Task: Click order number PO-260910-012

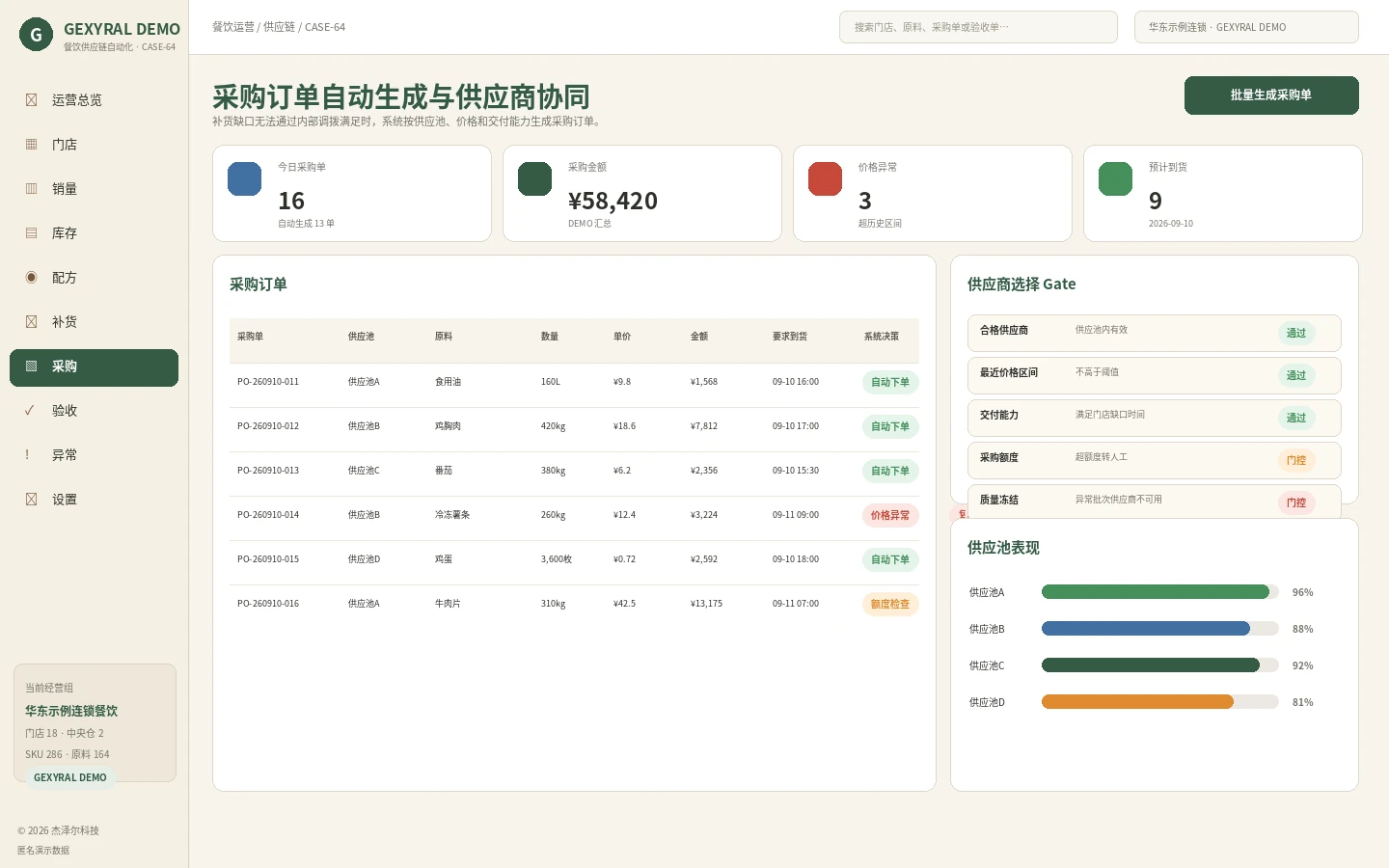Action: click(x=268, y=426)
